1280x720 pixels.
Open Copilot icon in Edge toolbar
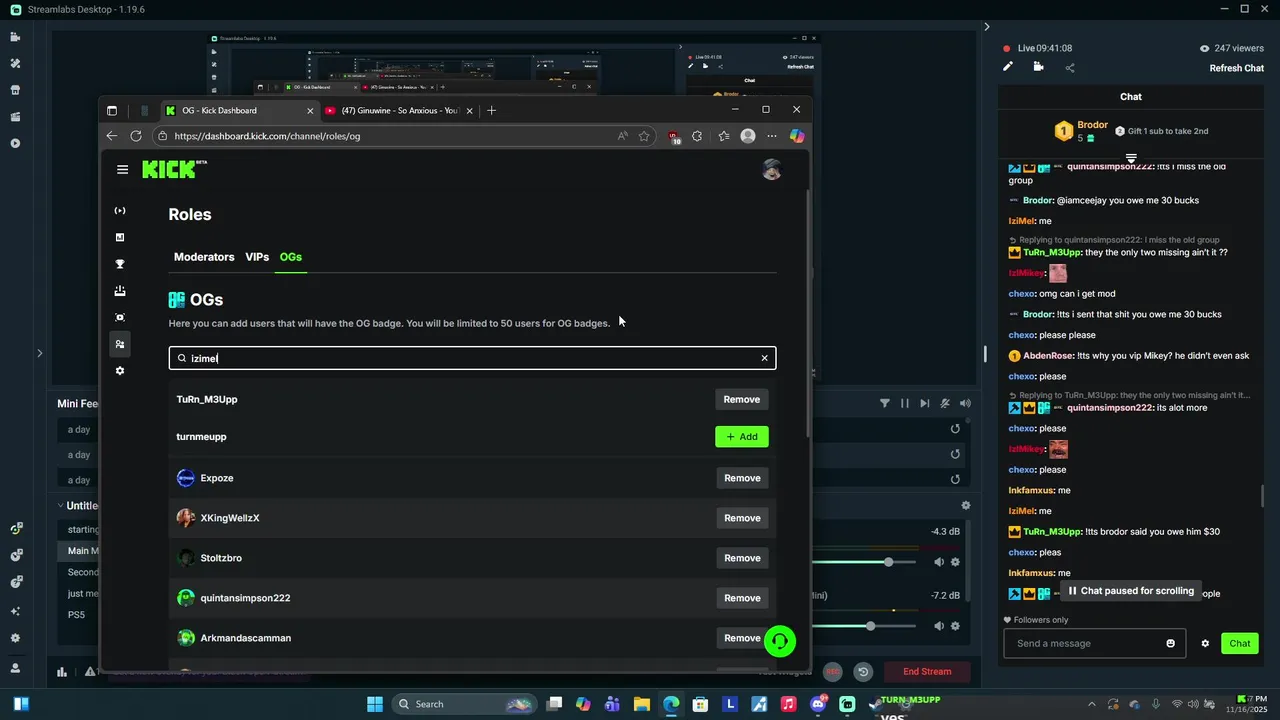[x=797, y=136]
